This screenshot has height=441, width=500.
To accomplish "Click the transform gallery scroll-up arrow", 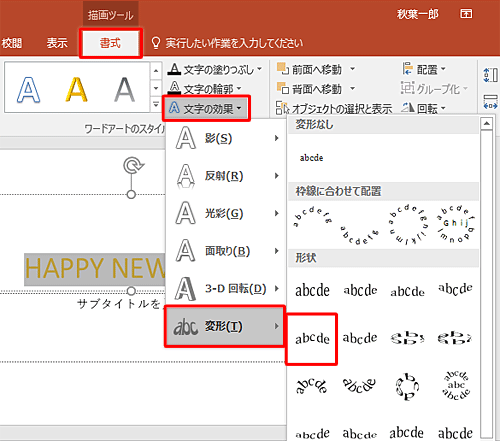I will [x=487, y=124].
